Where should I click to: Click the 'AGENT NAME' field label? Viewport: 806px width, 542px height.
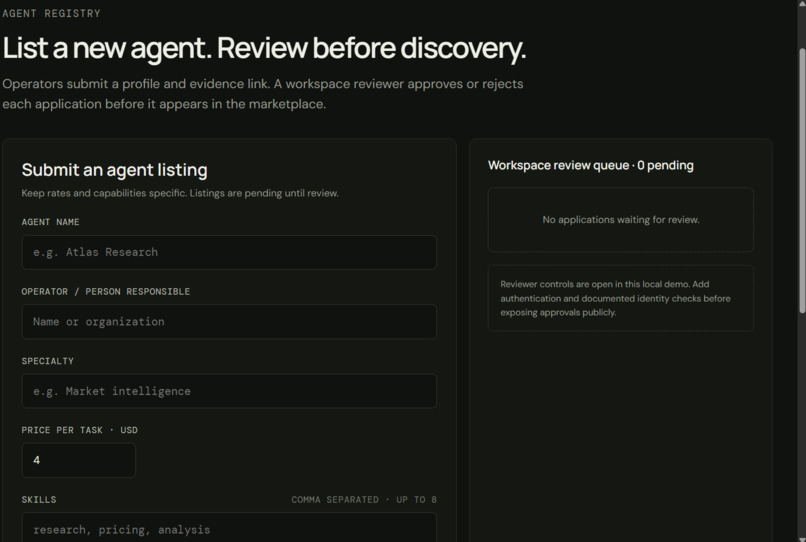(x=50, y=222)
